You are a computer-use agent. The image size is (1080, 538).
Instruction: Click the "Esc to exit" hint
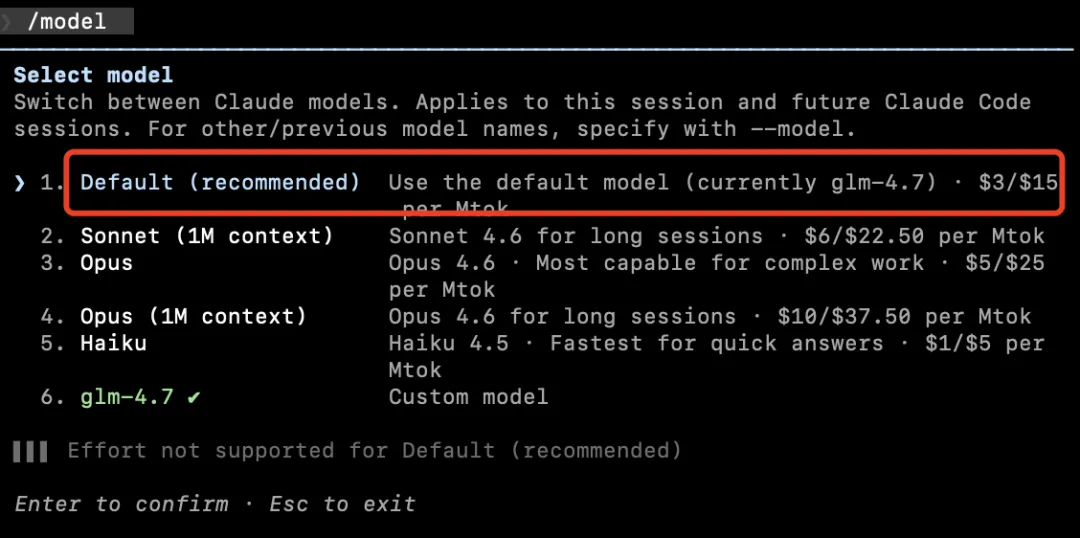point(342,504)
